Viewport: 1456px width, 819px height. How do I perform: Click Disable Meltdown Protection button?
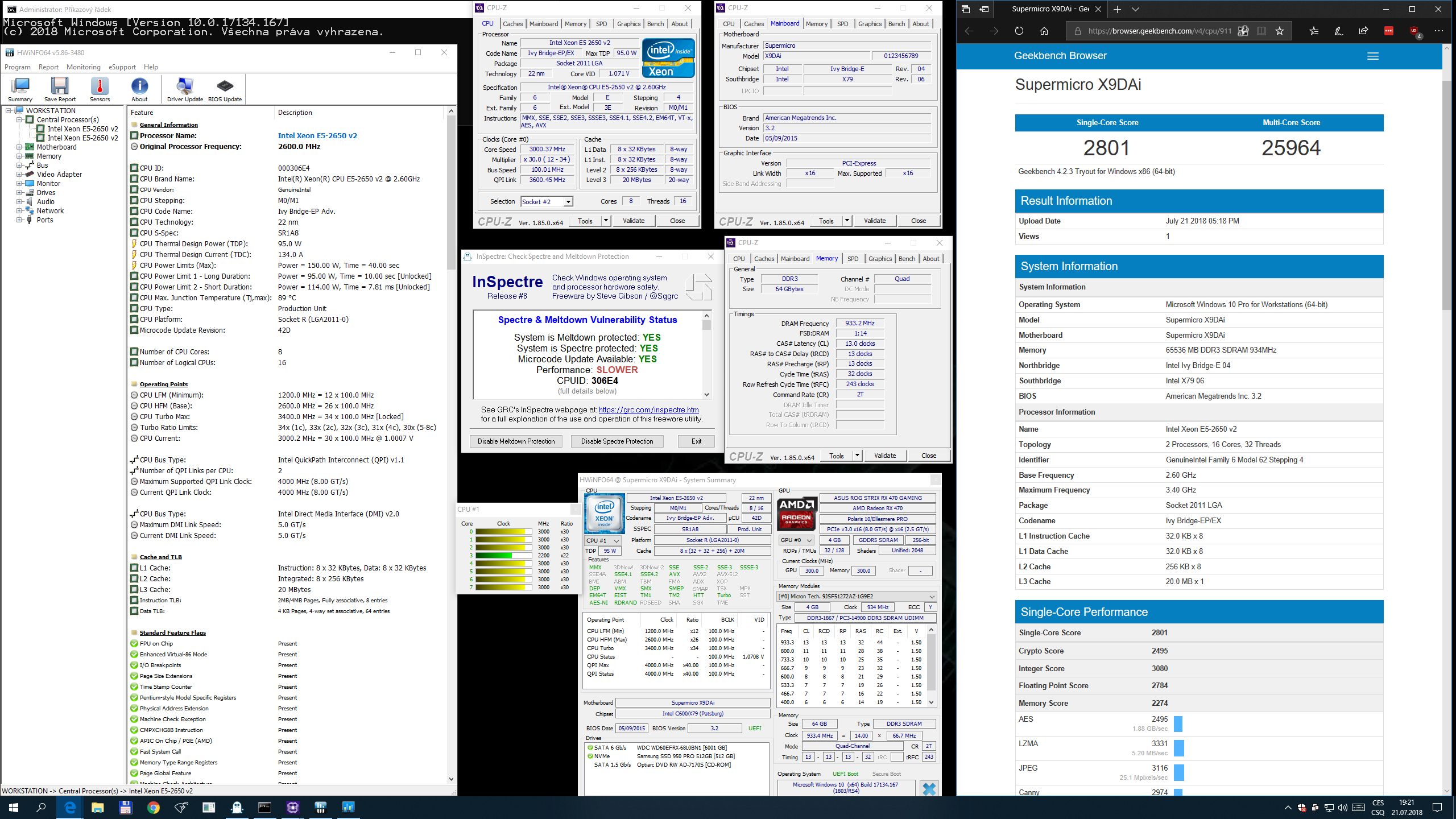point(516,441)
